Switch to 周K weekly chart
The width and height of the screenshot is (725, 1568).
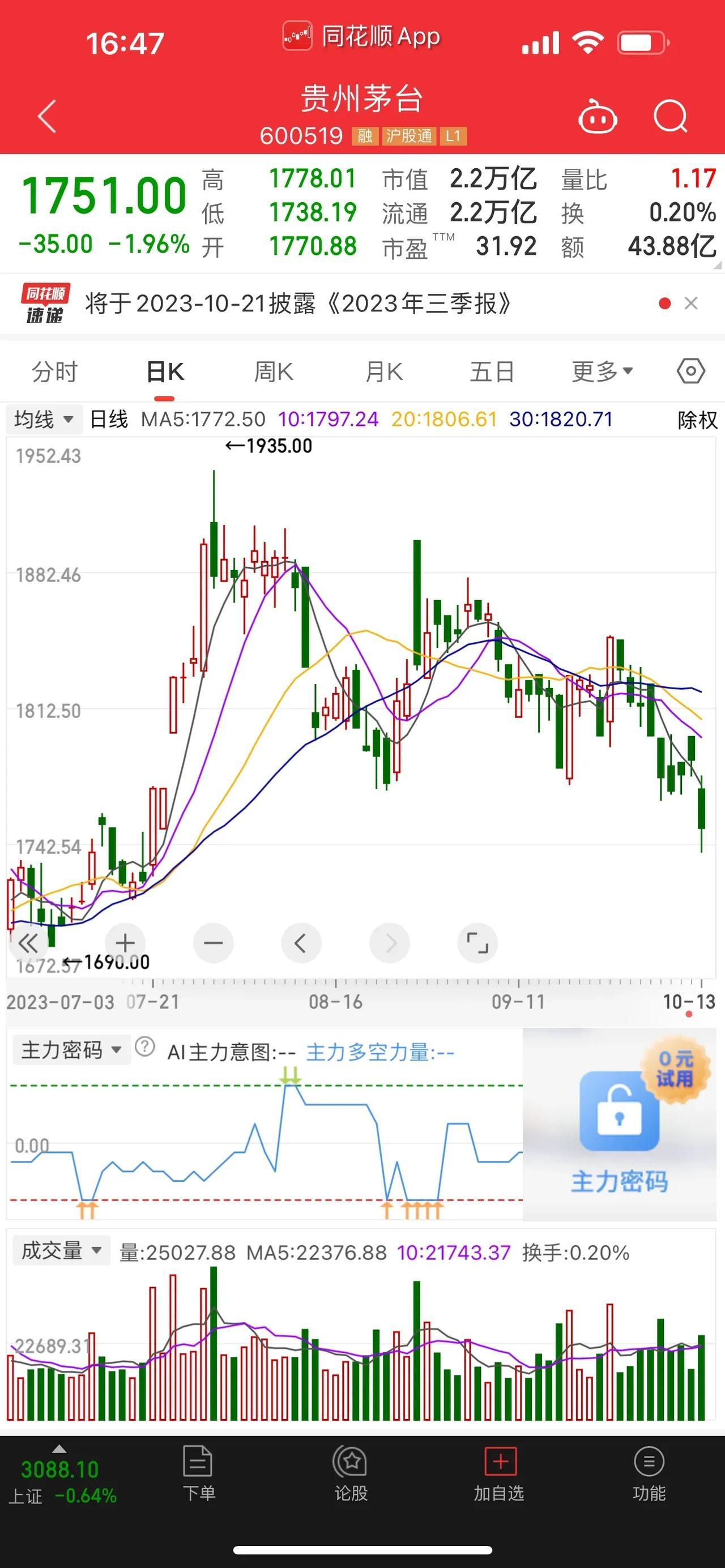pyautogui.click(x=274, y=371)
